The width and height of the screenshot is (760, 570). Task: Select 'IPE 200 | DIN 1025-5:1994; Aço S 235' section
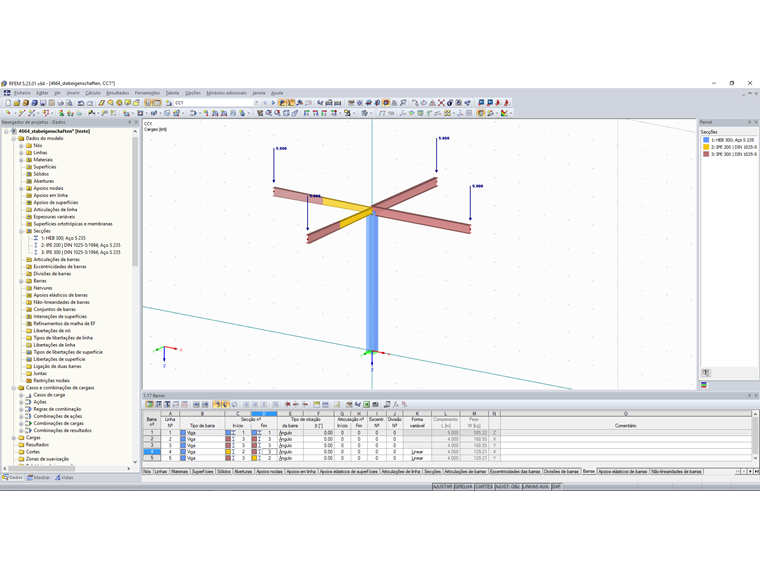80,245
